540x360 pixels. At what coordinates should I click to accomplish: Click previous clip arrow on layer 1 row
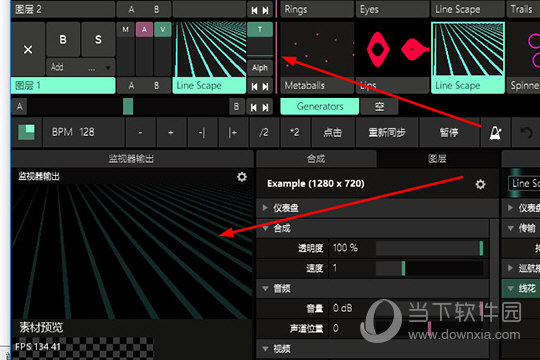254,86
